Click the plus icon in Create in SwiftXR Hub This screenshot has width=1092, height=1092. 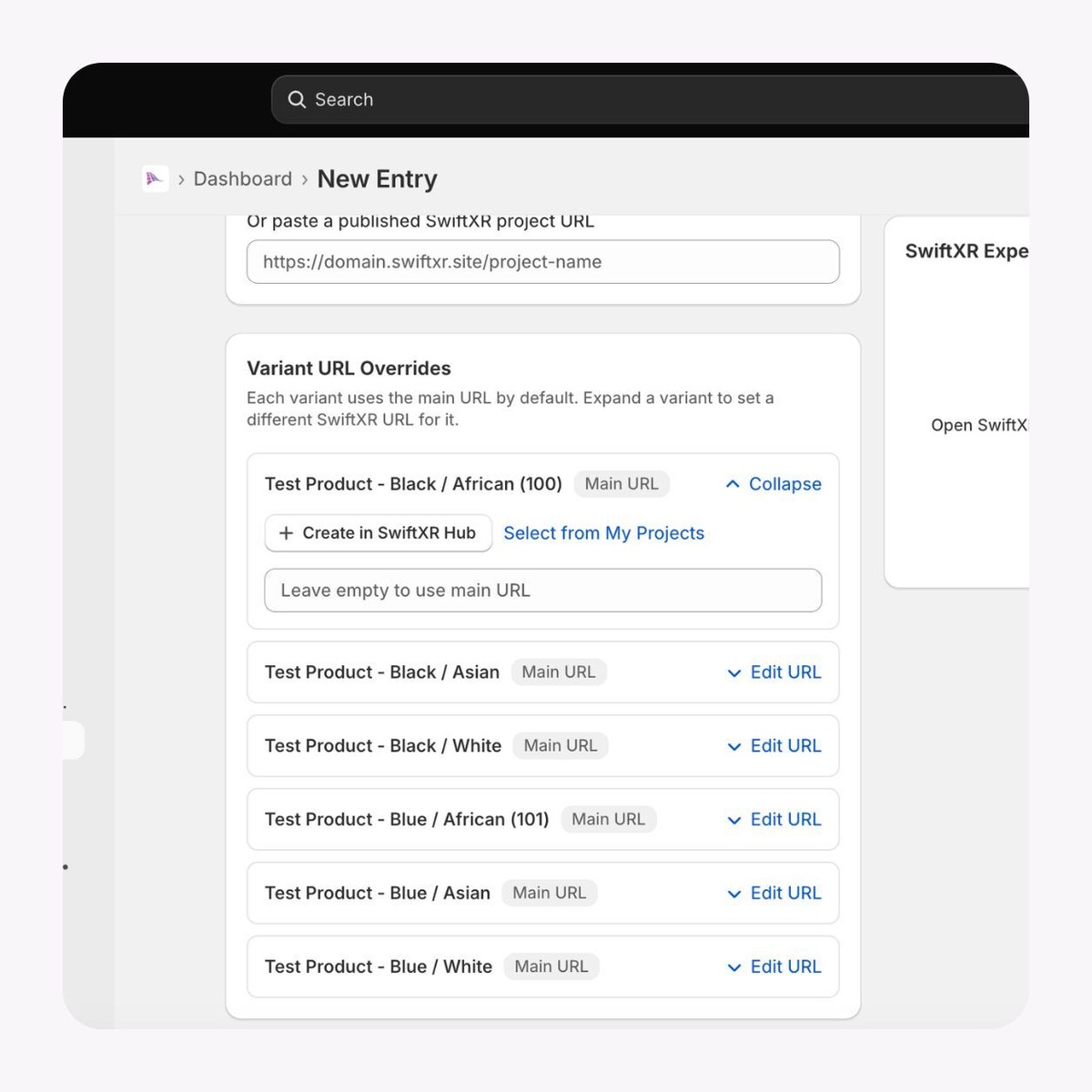286,533
